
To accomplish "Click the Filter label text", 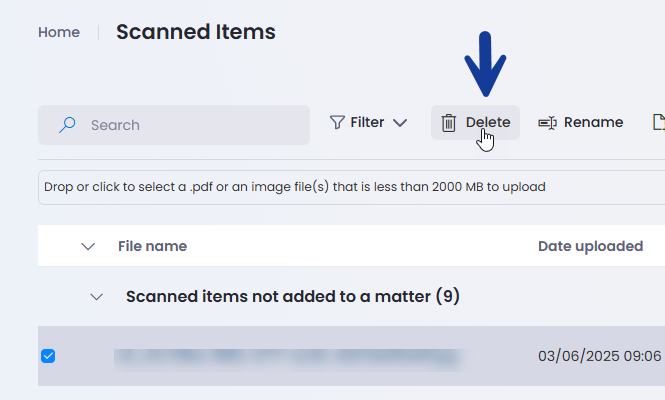I will [x=367, y=122].
